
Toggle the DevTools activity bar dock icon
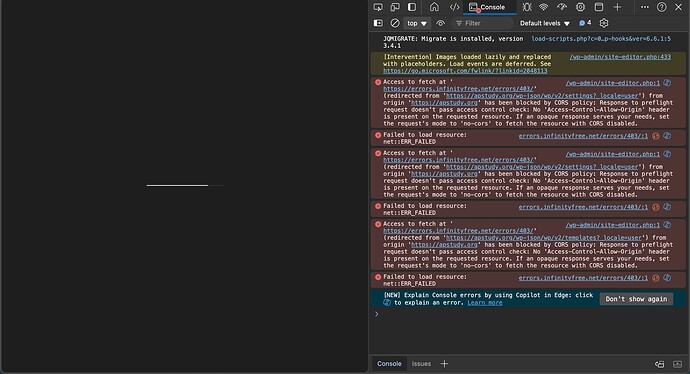tap(412, 7)
